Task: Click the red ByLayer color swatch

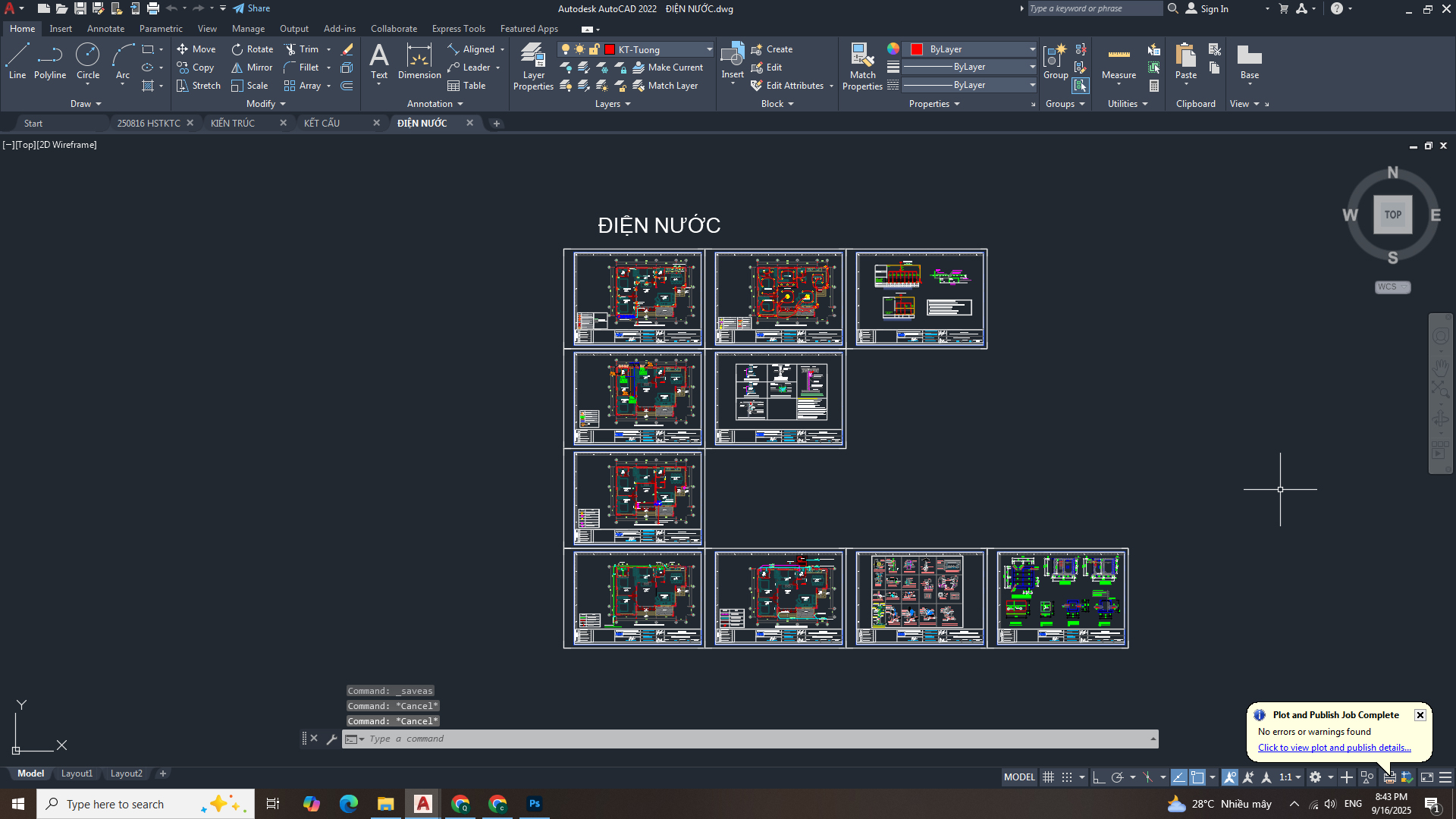Action: [917, 49]
